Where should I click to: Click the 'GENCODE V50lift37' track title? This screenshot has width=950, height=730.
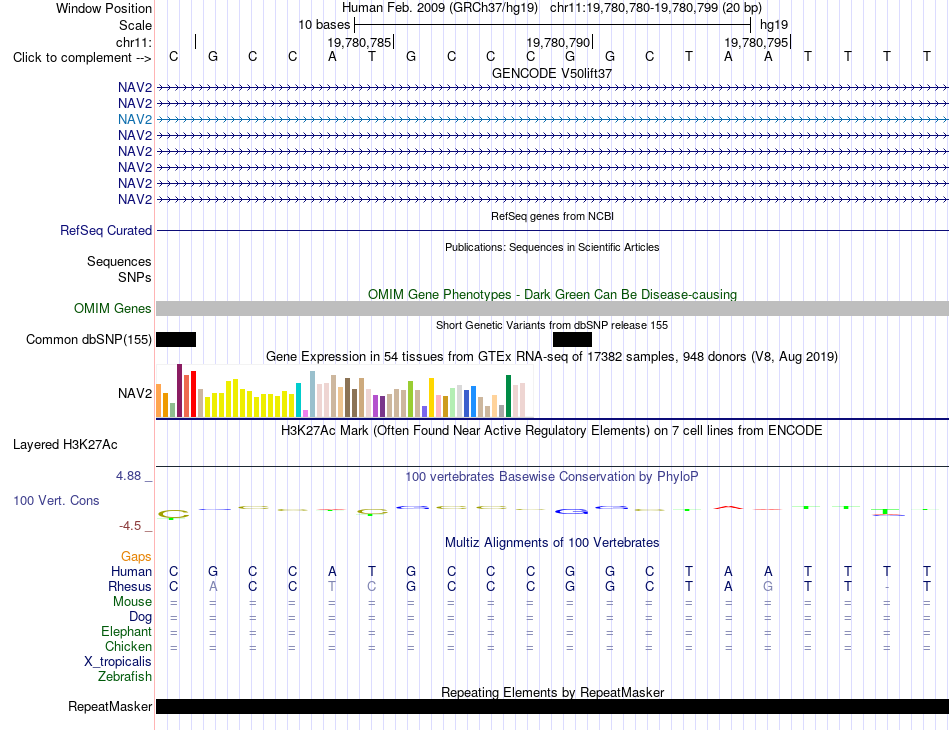(x=552, y=73)
